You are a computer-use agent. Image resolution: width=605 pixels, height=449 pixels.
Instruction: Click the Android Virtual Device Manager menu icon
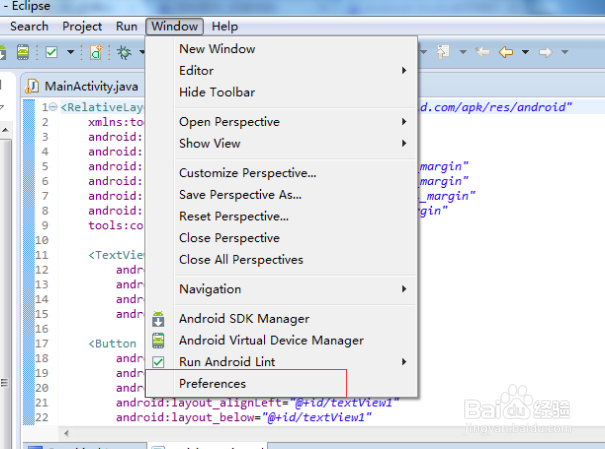pyautogui.click(x=158, y=341)
